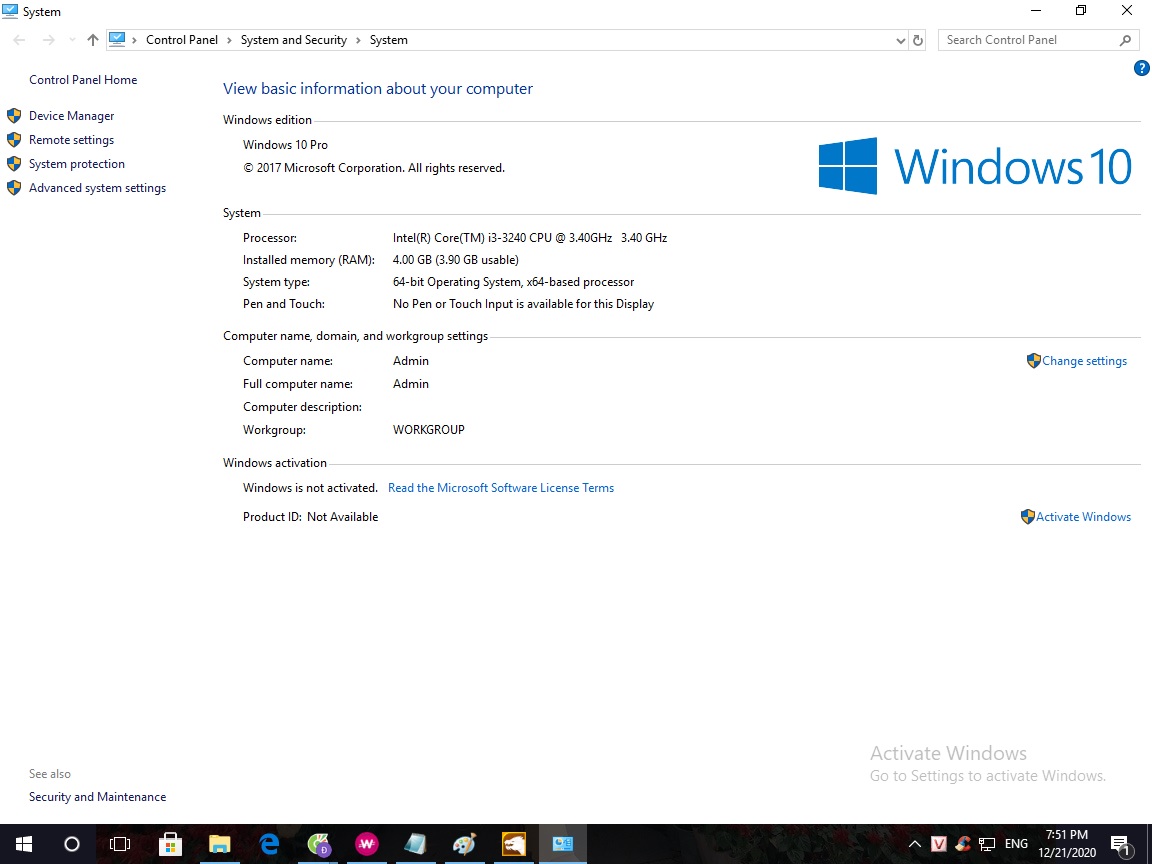
Task: Read the Microsoft Software License Terms
Action: click(x=500, y=488)
